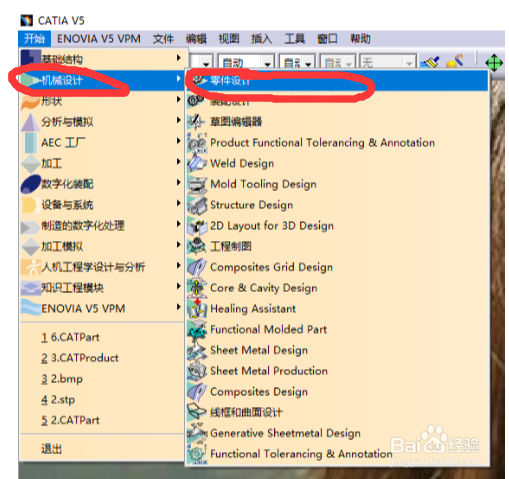Open the 帮助 menu

[360, 39]
